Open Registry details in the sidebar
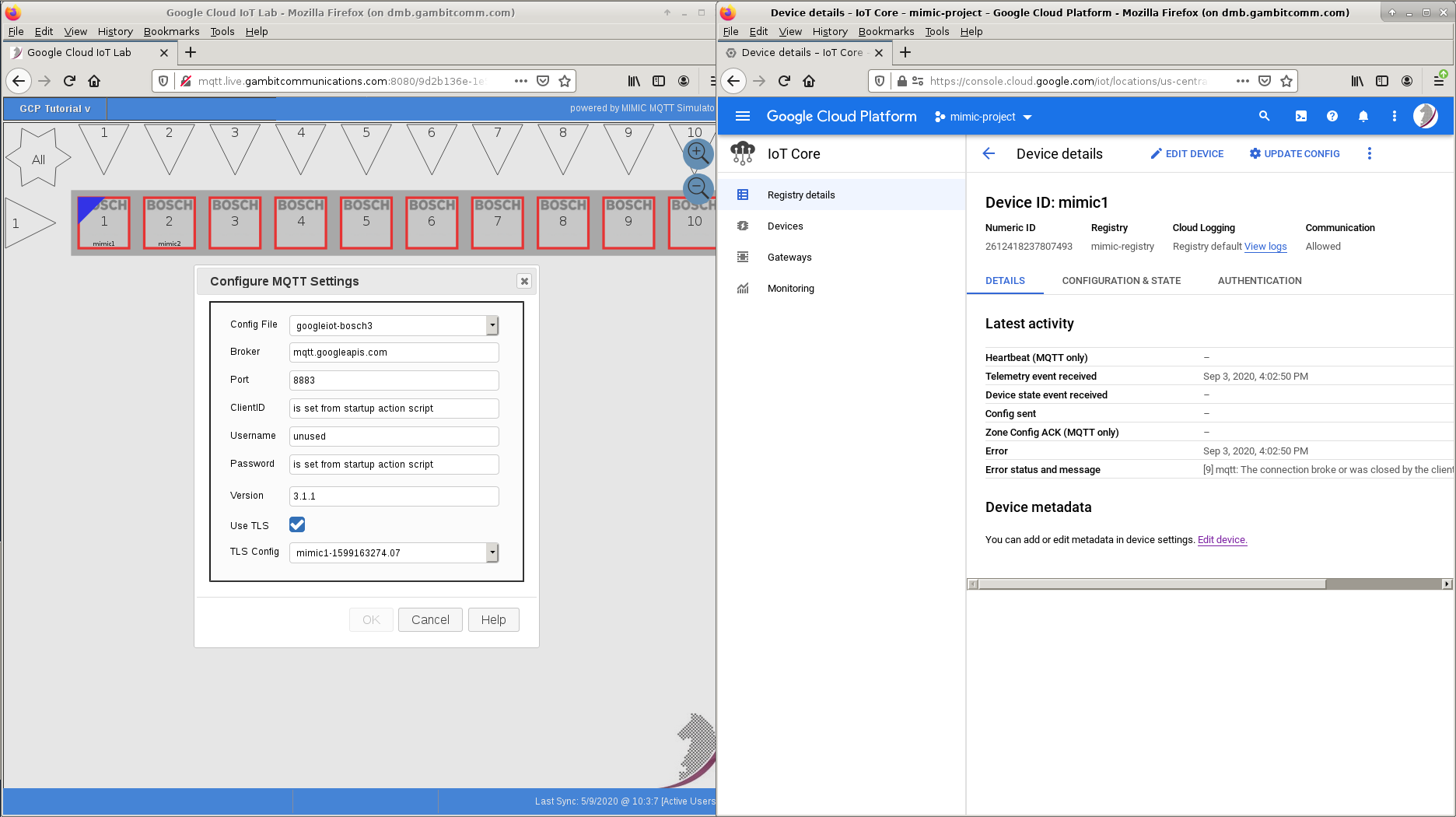This screenshot has width=1456, height=817. (x=842, y=195)
